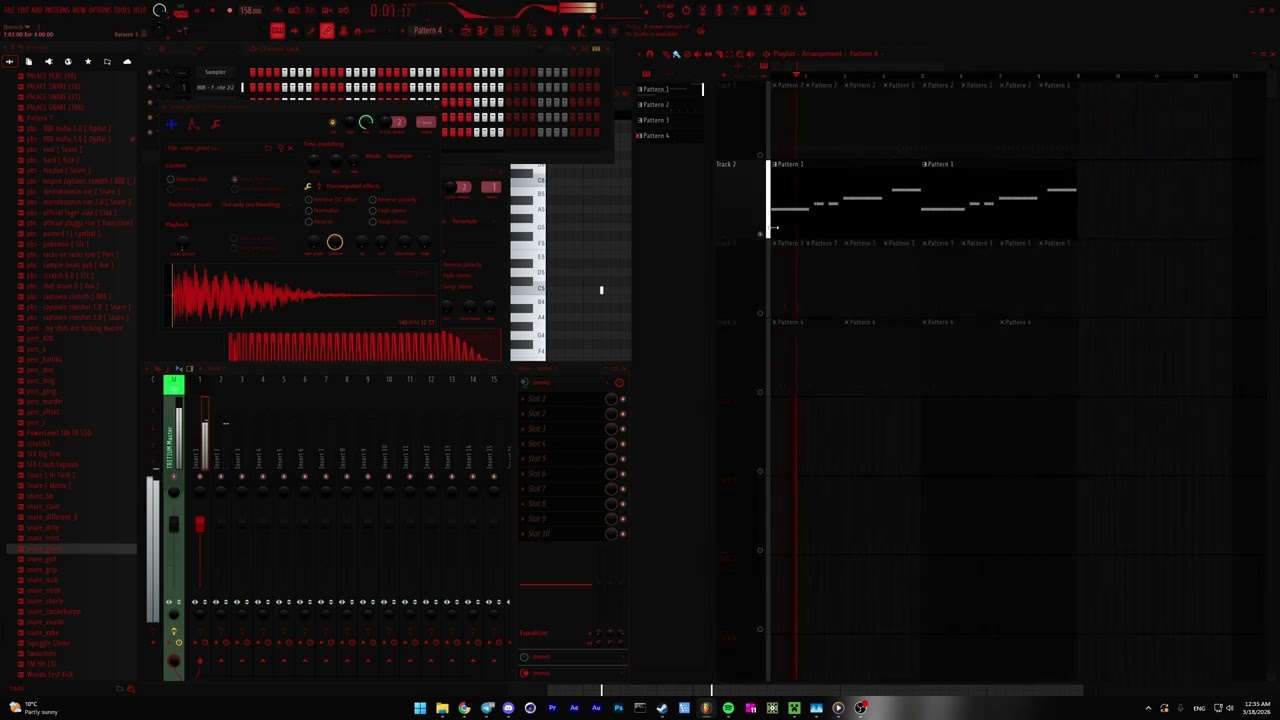This screenshot has height=720, width=1280.
Task: Select the Sampler channel button
Action: (x=216, y=72)
